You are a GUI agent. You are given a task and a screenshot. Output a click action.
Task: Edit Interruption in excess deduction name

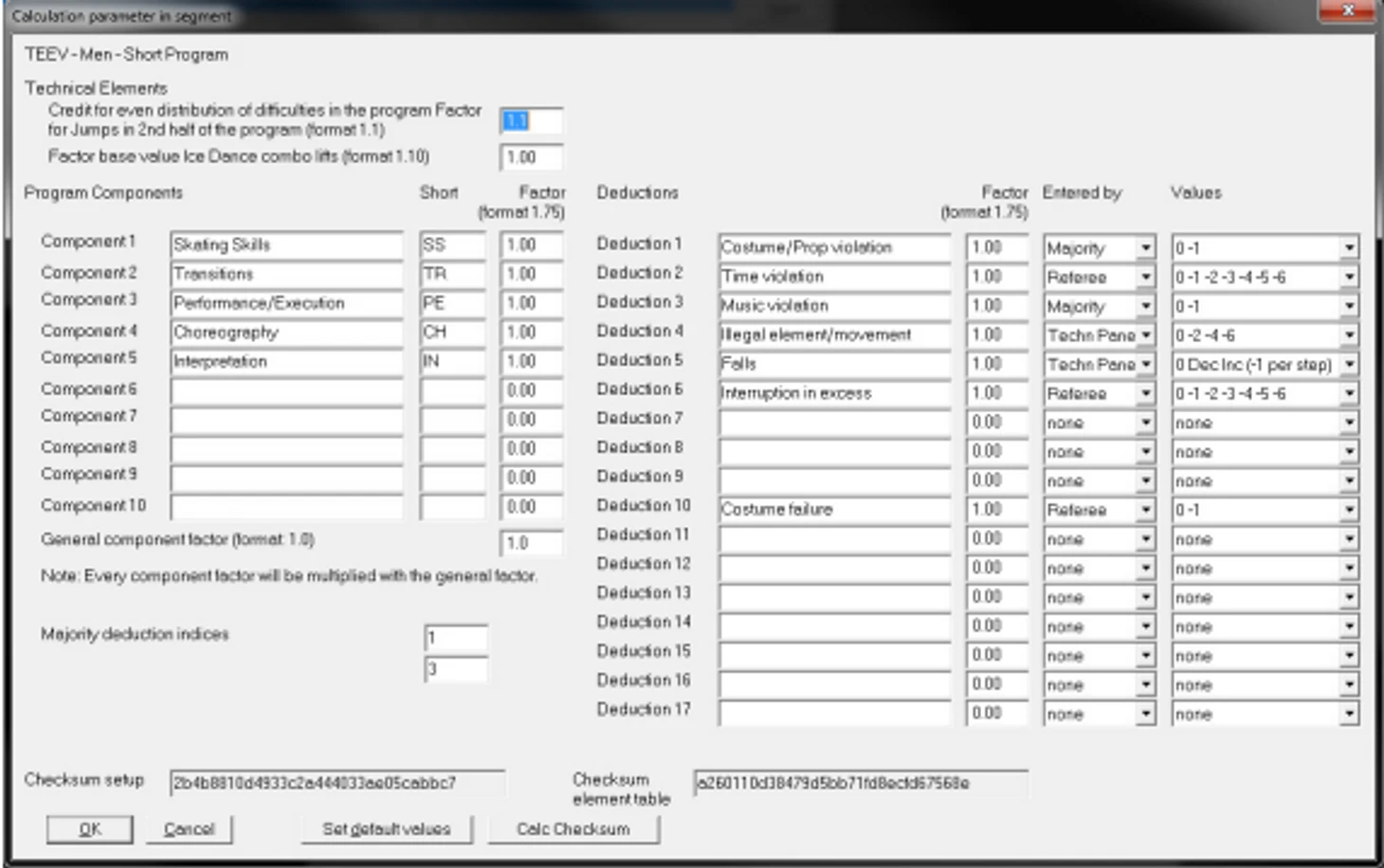pos(834,393)
